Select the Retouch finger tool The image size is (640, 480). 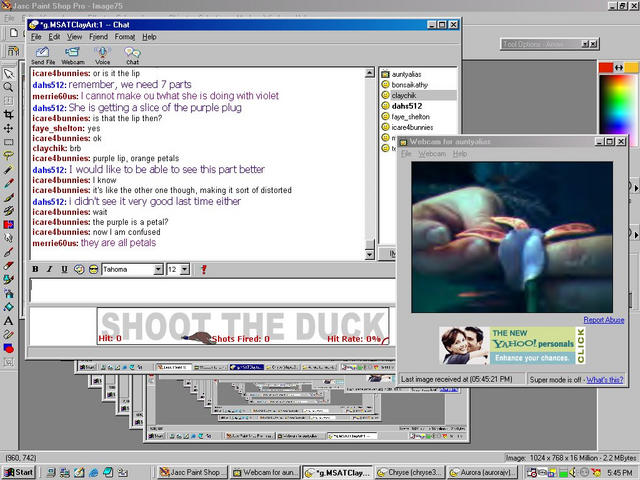tap(8, 238)
